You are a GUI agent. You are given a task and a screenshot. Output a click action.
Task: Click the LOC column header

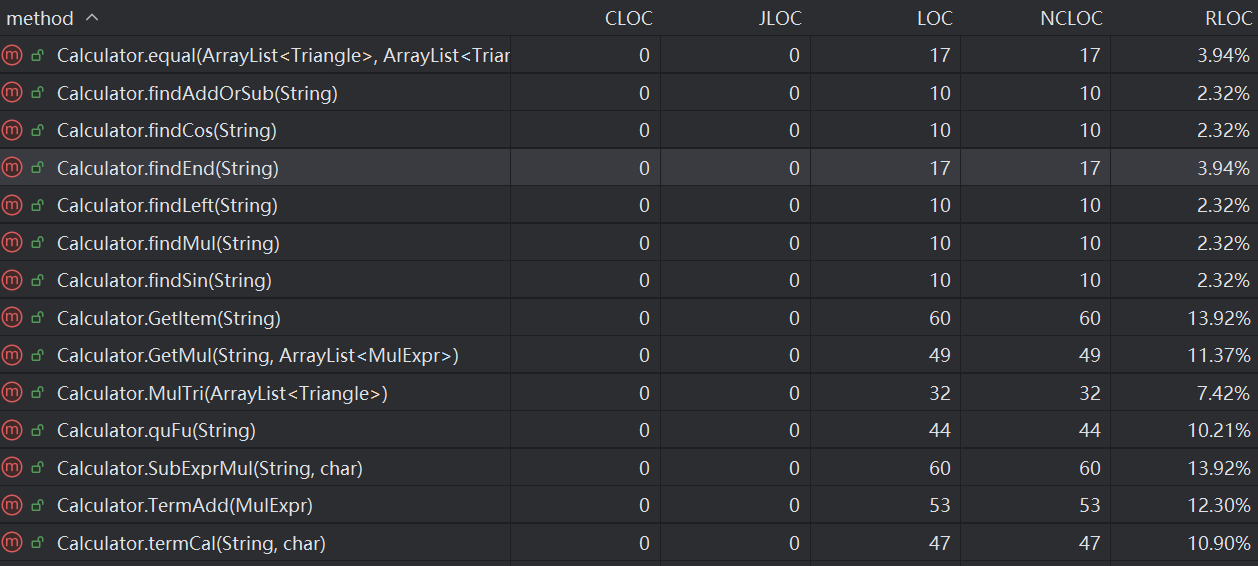pos(934,18)
